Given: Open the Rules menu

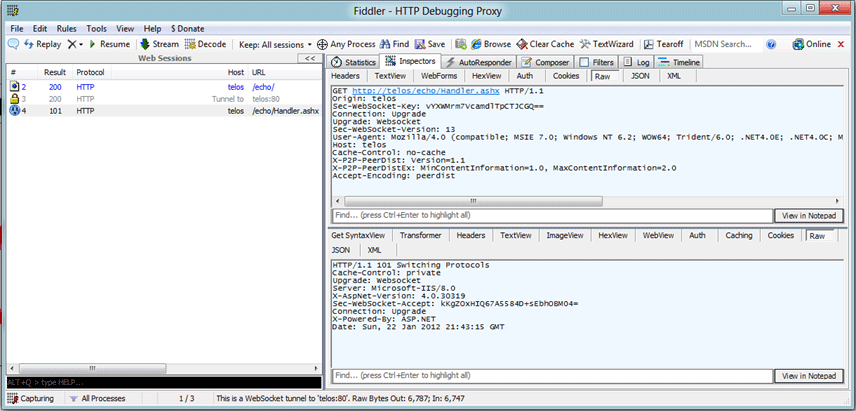Looking at the screenshot, I should point(67,29).
